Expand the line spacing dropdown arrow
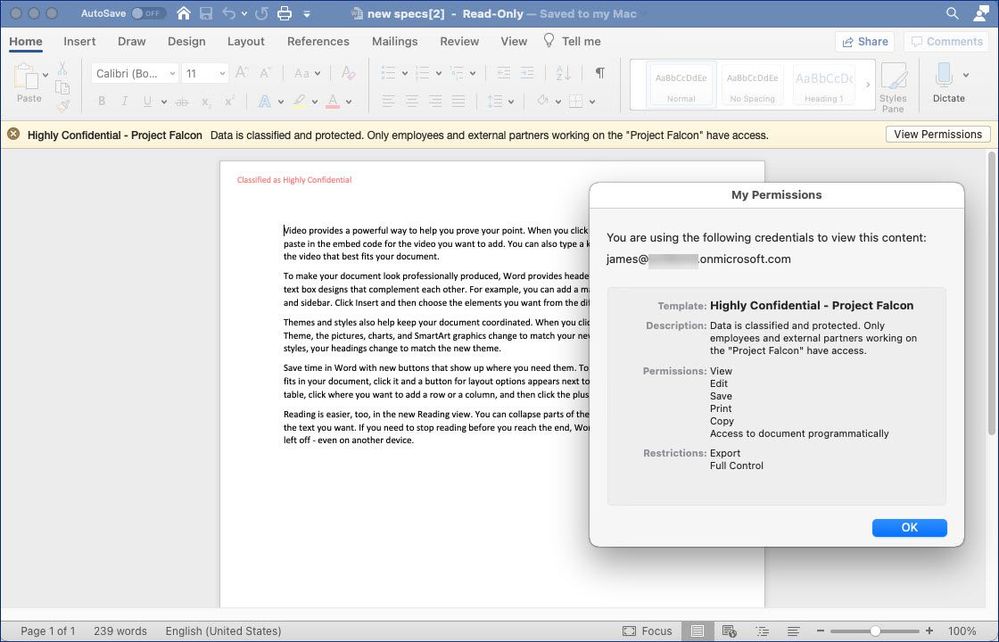999x642 pixels. tap(511, 101)
